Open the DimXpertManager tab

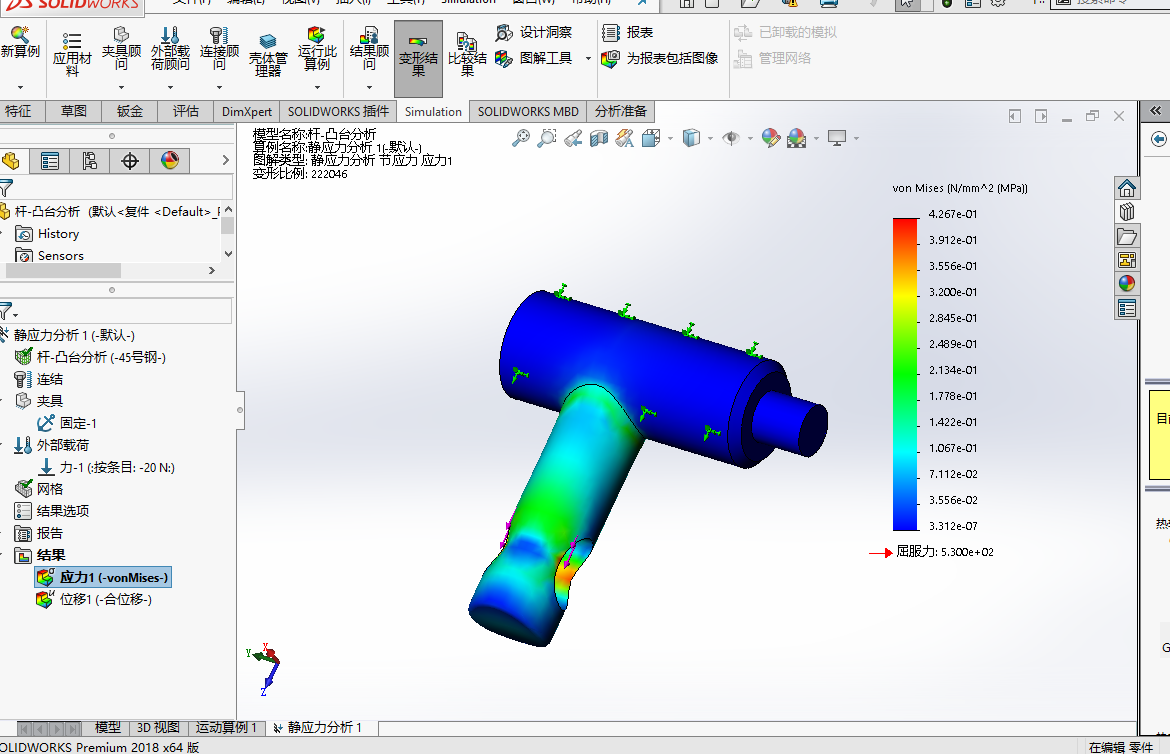130,161
